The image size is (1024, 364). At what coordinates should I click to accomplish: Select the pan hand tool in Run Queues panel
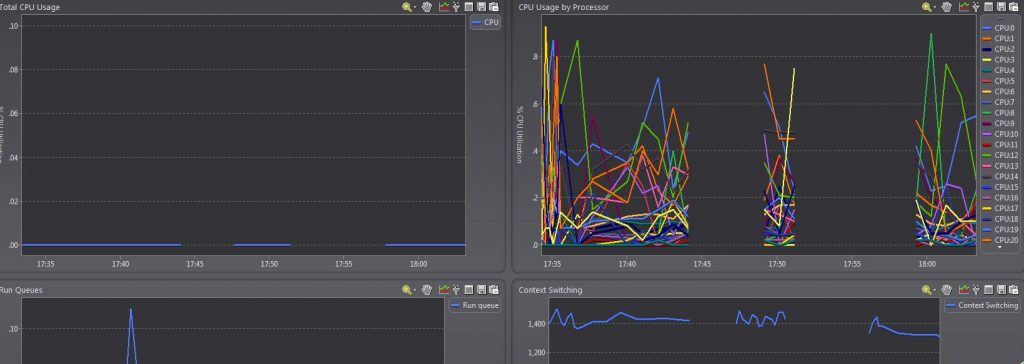tap(426, 290)
